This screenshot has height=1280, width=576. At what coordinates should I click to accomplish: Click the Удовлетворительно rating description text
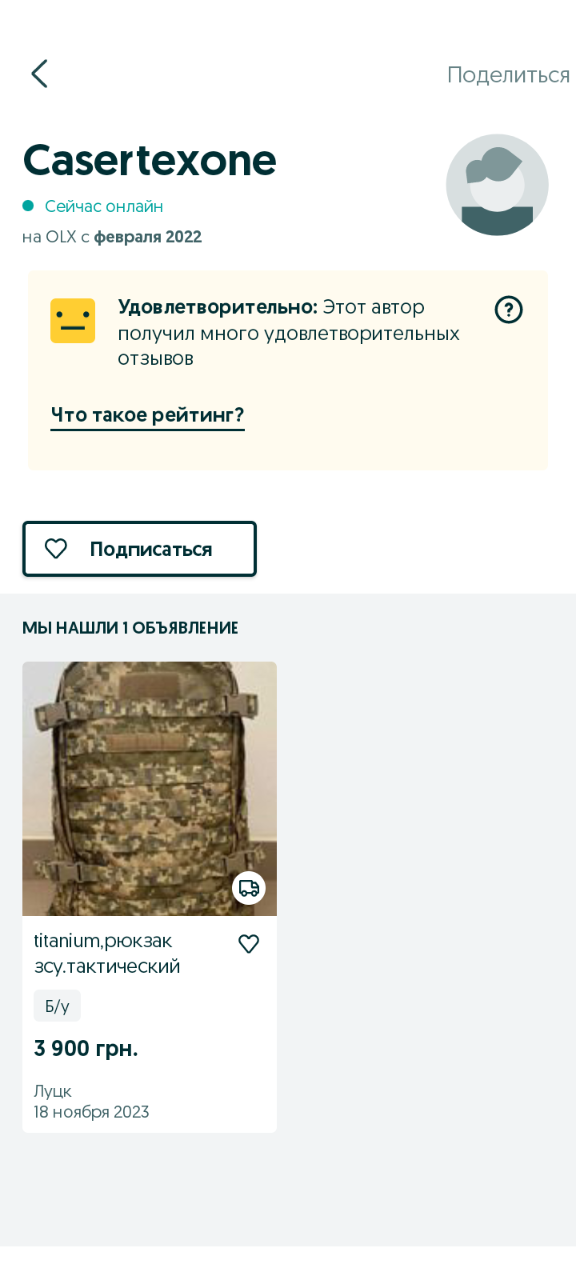pos(289,332)
